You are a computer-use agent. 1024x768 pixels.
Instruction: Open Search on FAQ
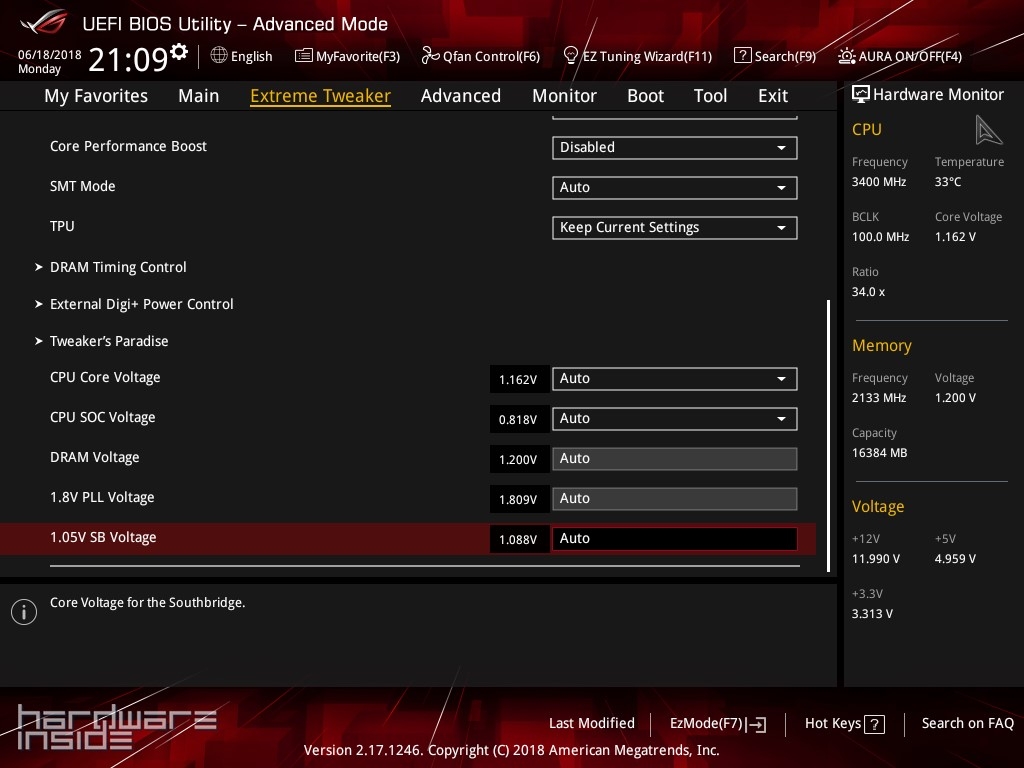[x=967, y=723]
